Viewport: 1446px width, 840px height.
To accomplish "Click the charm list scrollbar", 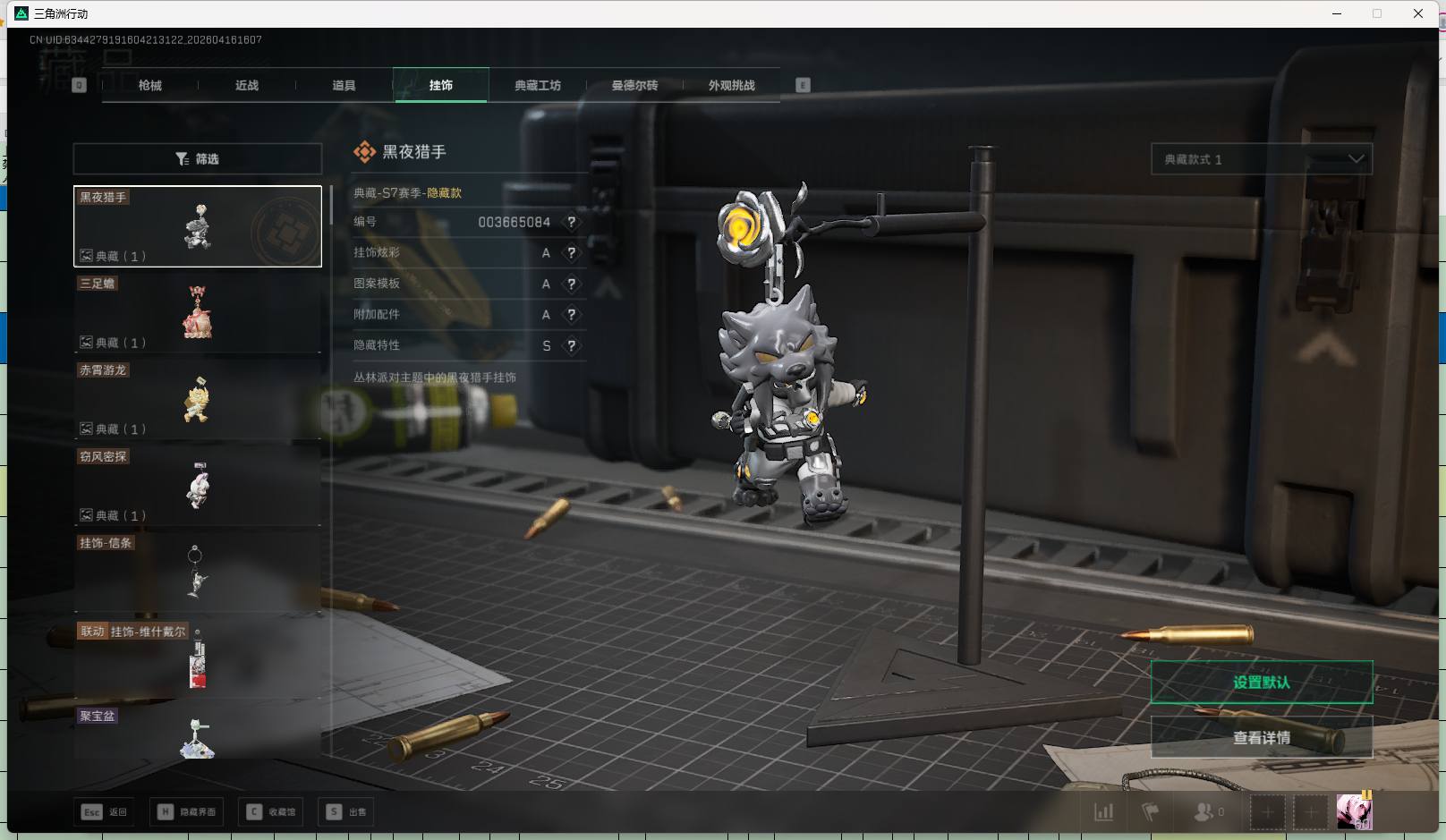I will (x=331, y=206).
